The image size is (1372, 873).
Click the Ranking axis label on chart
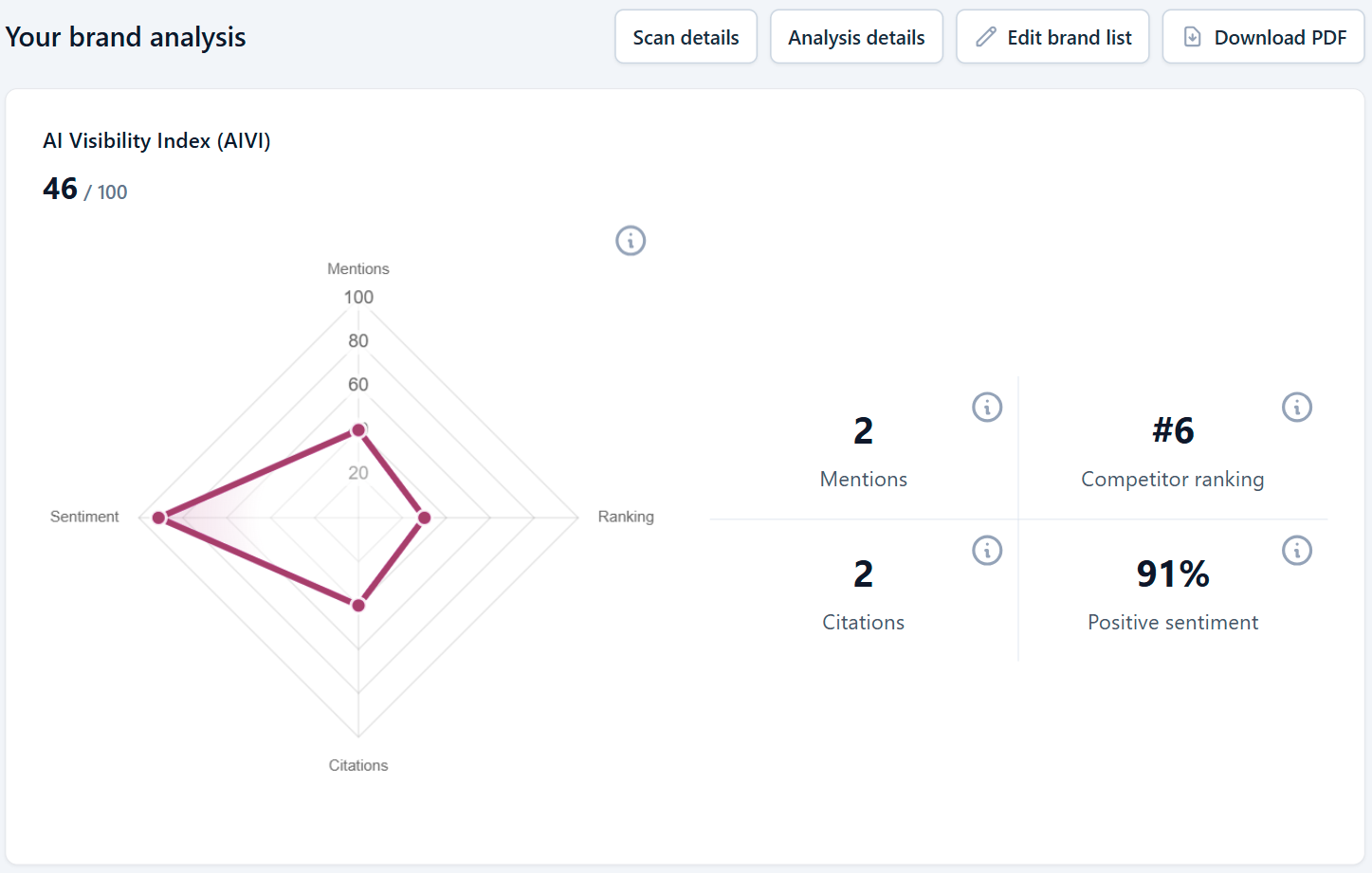point(626,517)
